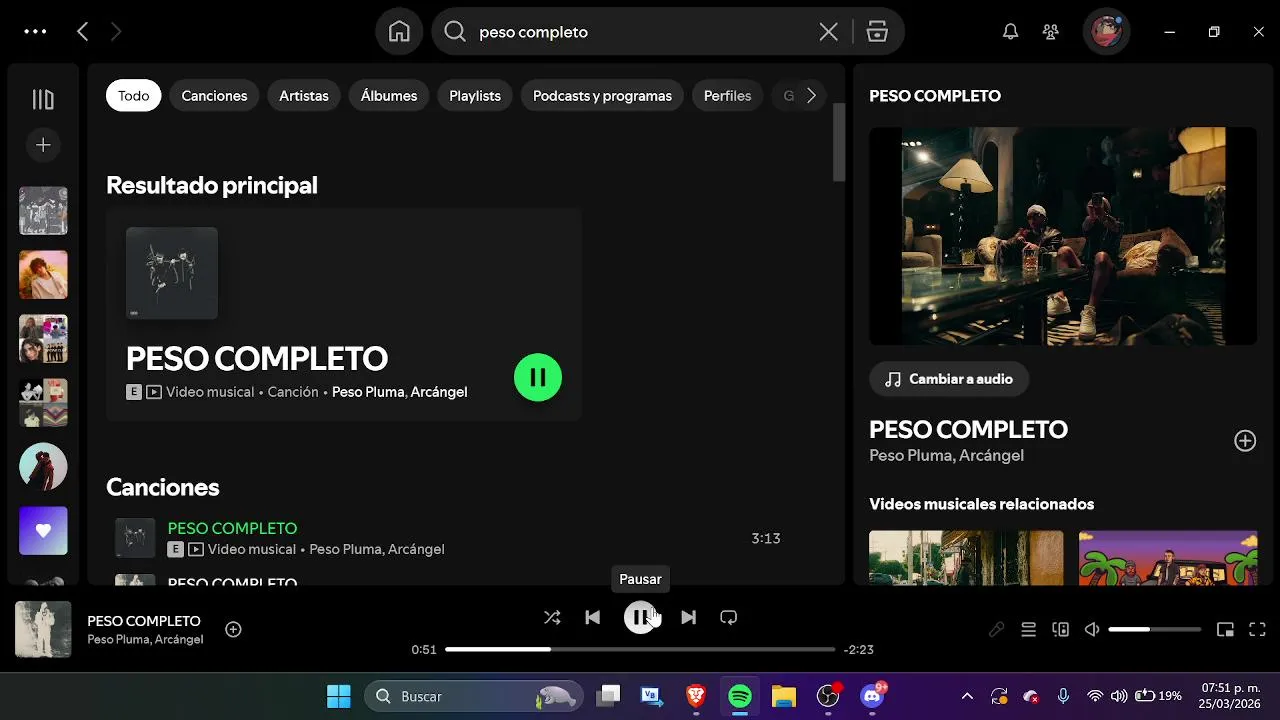1280x720 pixels.
Task: Open Peso Pluma link in top result
Action: coord(367,392)
